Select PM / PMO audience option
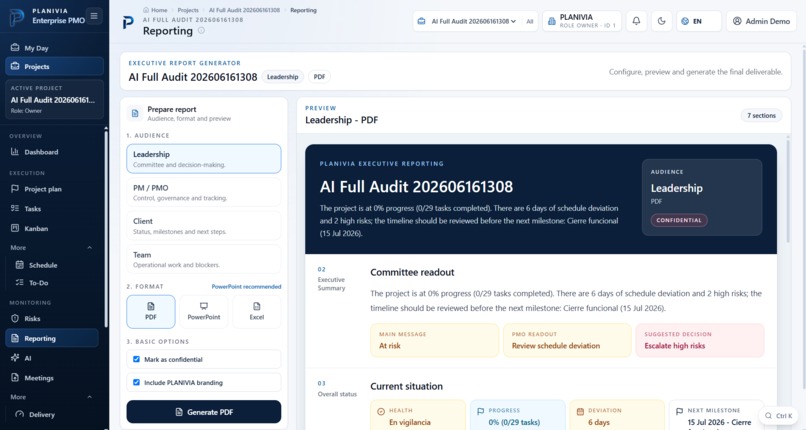The height and width of the screenshot is (430, 806). pyautogui.click(x=204, y=192)
